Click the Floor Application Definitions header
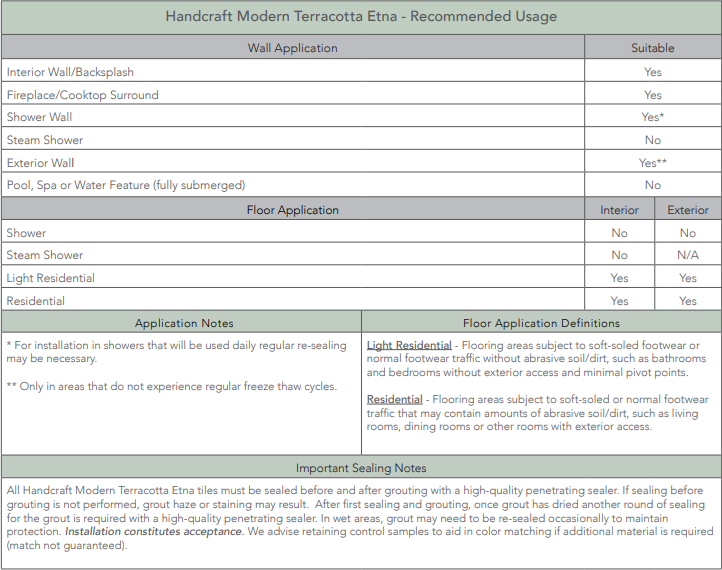 pos(541,323)
